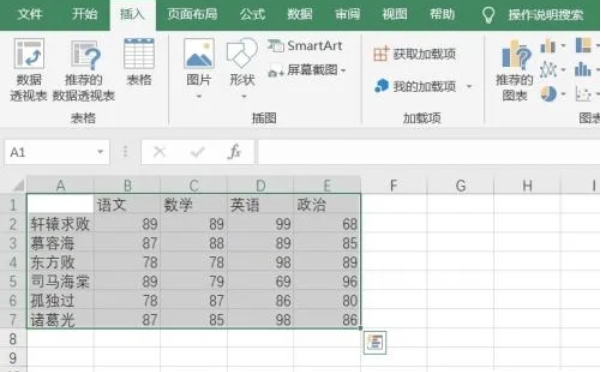Open the 页面布局 ribbon tab
The image size is (601, 372).
pyautogui.click(x=192, y=15)
